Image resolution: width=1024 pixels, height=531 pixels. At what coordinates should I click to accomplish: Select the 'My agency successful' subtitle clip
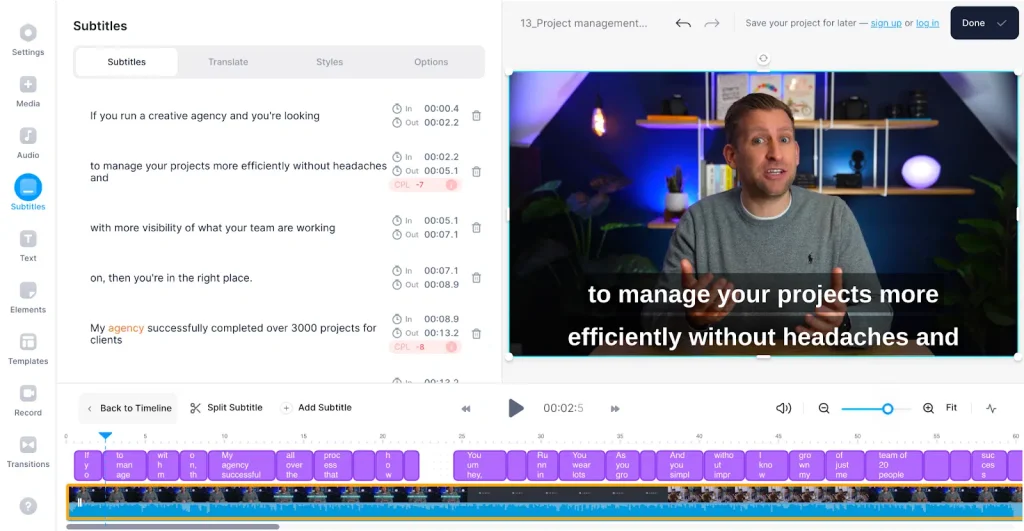click(x=241, y=466)
